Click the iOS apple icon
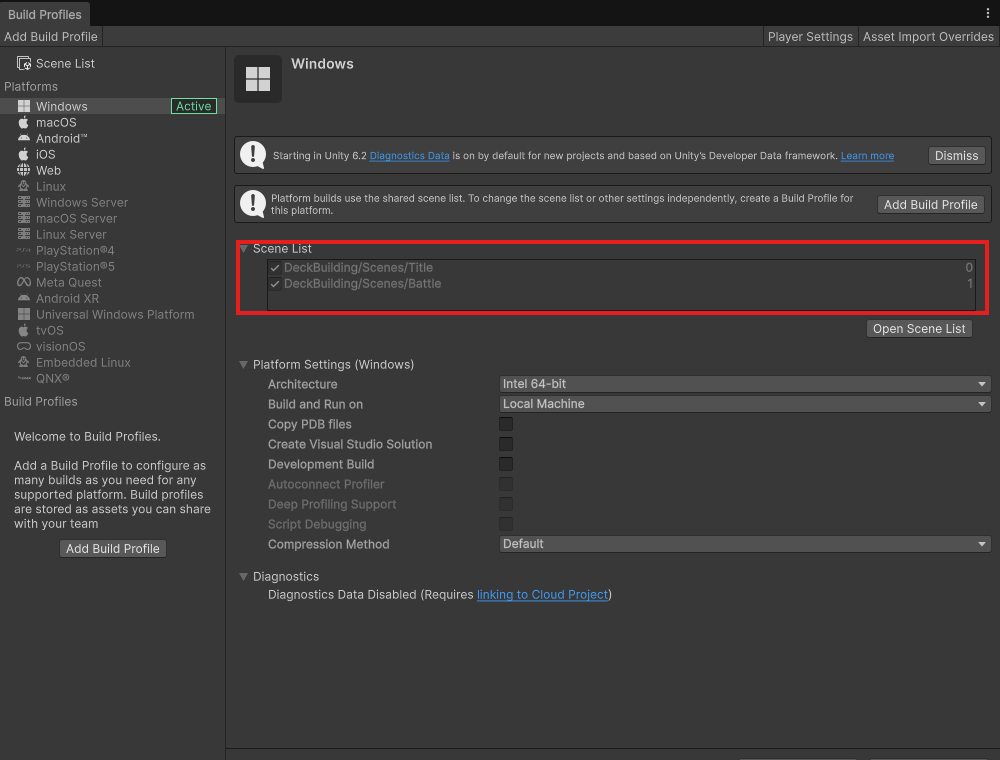 (24, 154)
